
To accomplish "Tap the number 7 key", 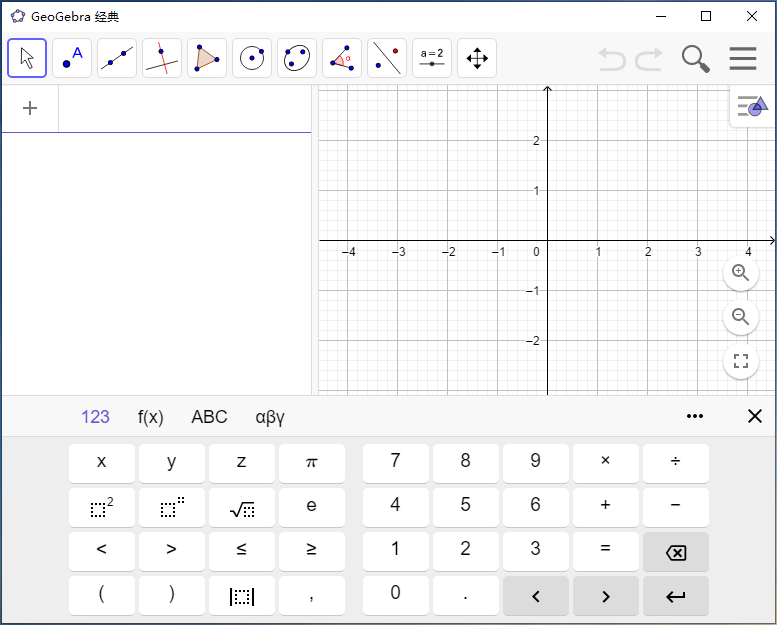I will 395,463.
